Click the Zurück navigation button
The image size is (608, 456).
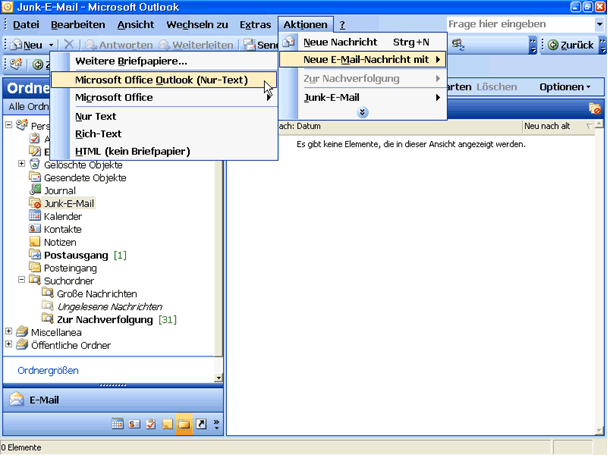point(571,45)
